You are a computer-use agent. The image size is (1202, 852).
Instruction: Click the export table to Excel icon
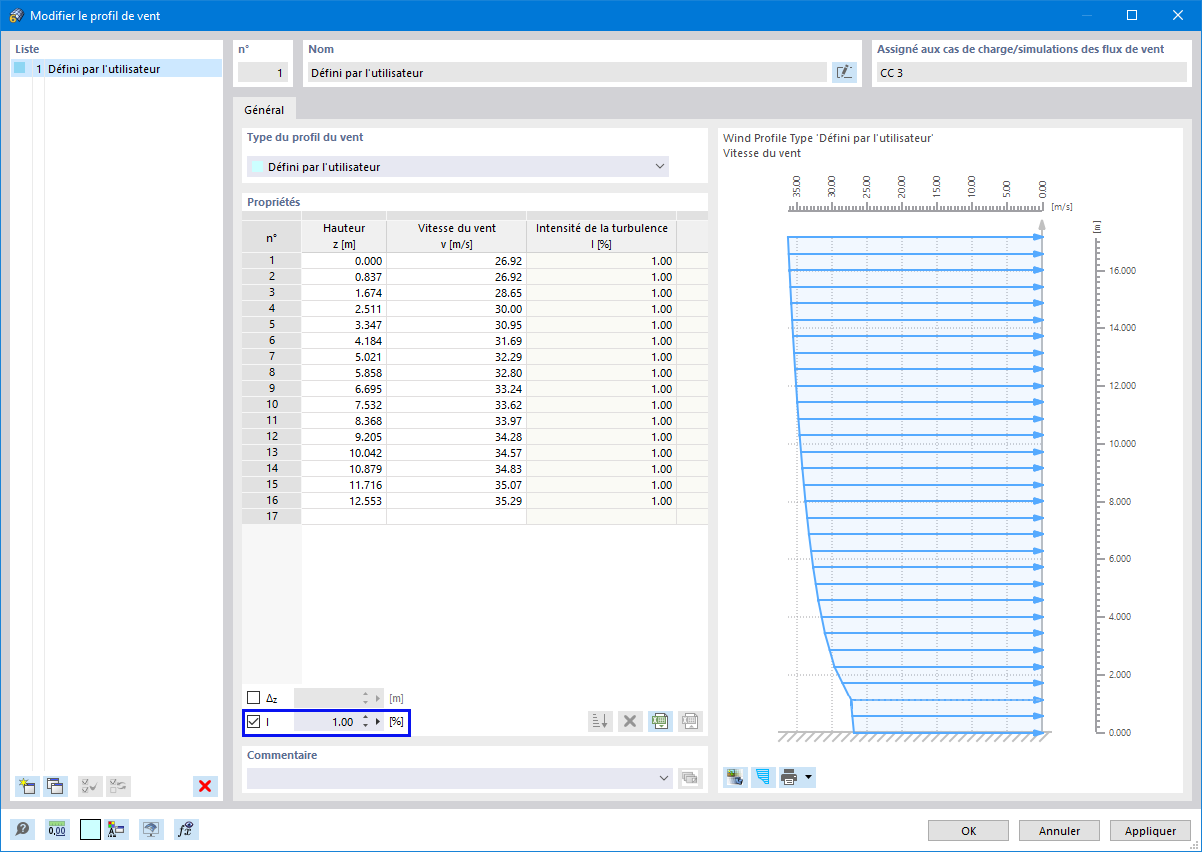click(660, 721)
